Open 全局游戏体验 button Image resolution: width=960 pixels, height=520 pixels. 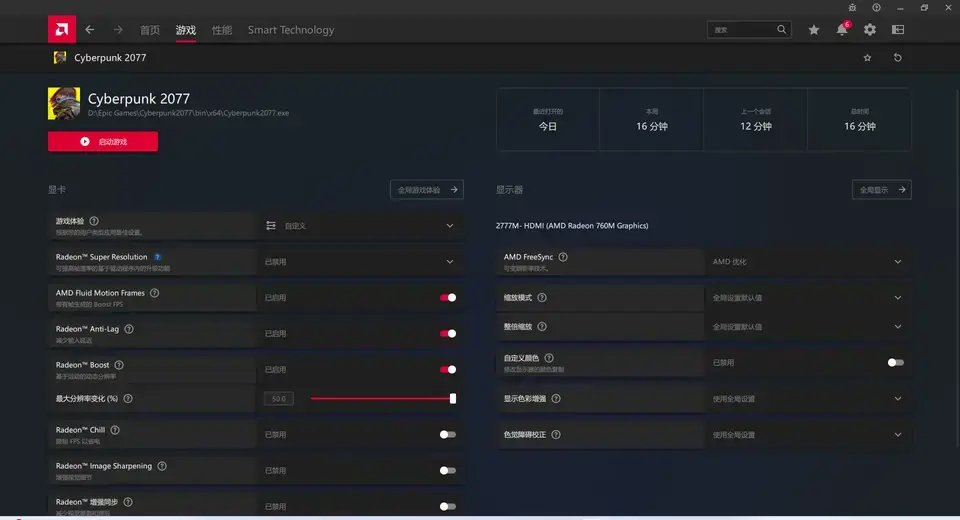tap(427, 190)
